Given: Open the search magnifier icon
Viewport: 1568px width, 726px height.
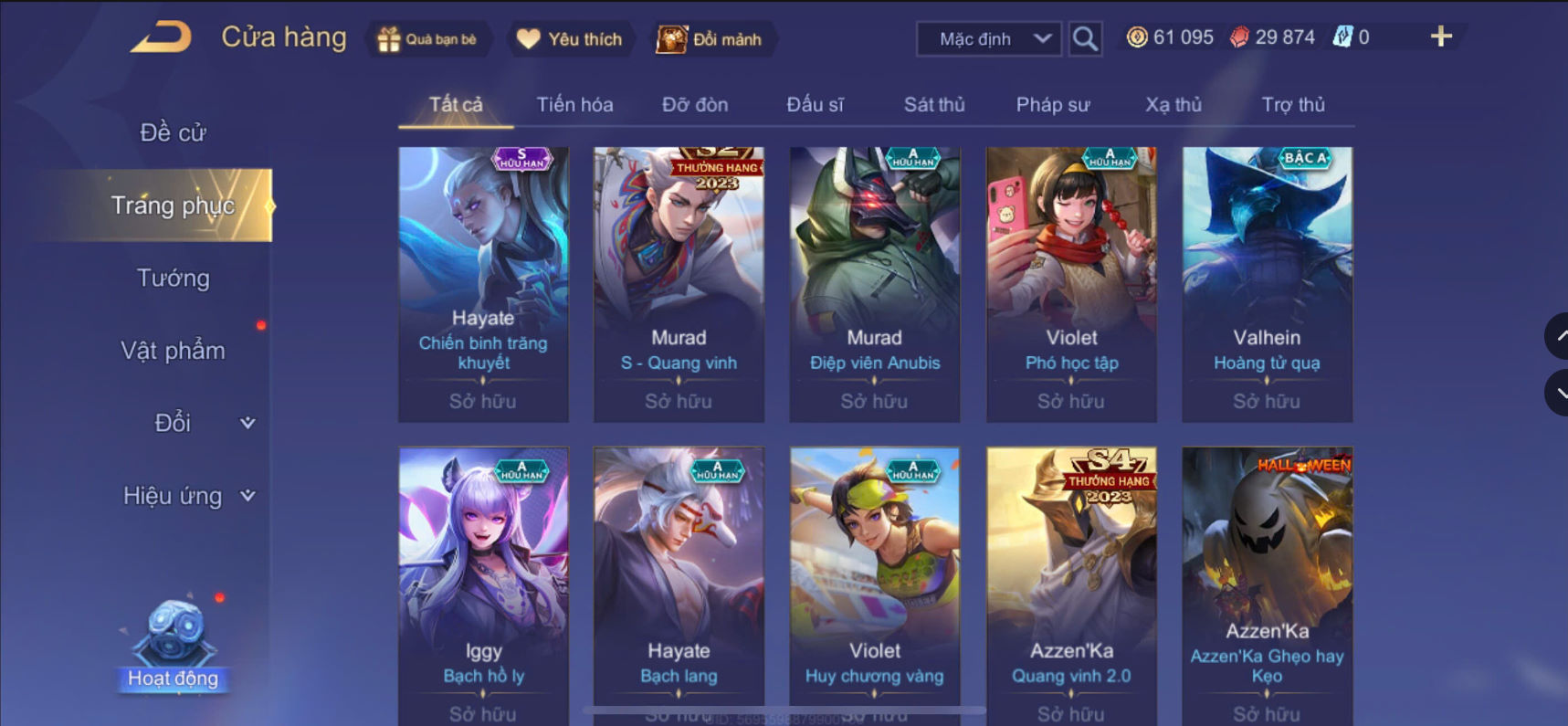Looking at the screenshot, I should click(x=1085, y=38).
